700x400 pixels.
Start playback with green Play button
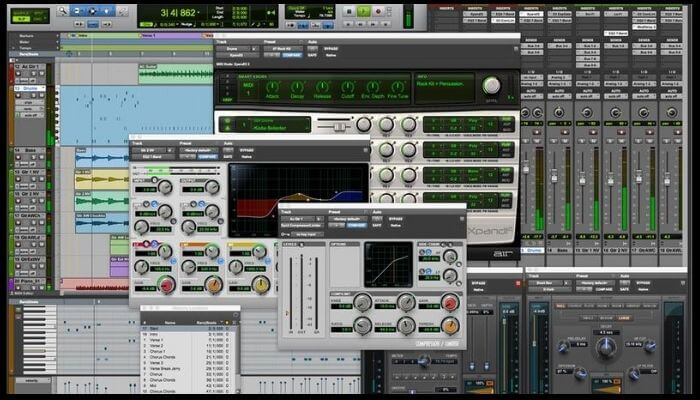coord(363,11)
